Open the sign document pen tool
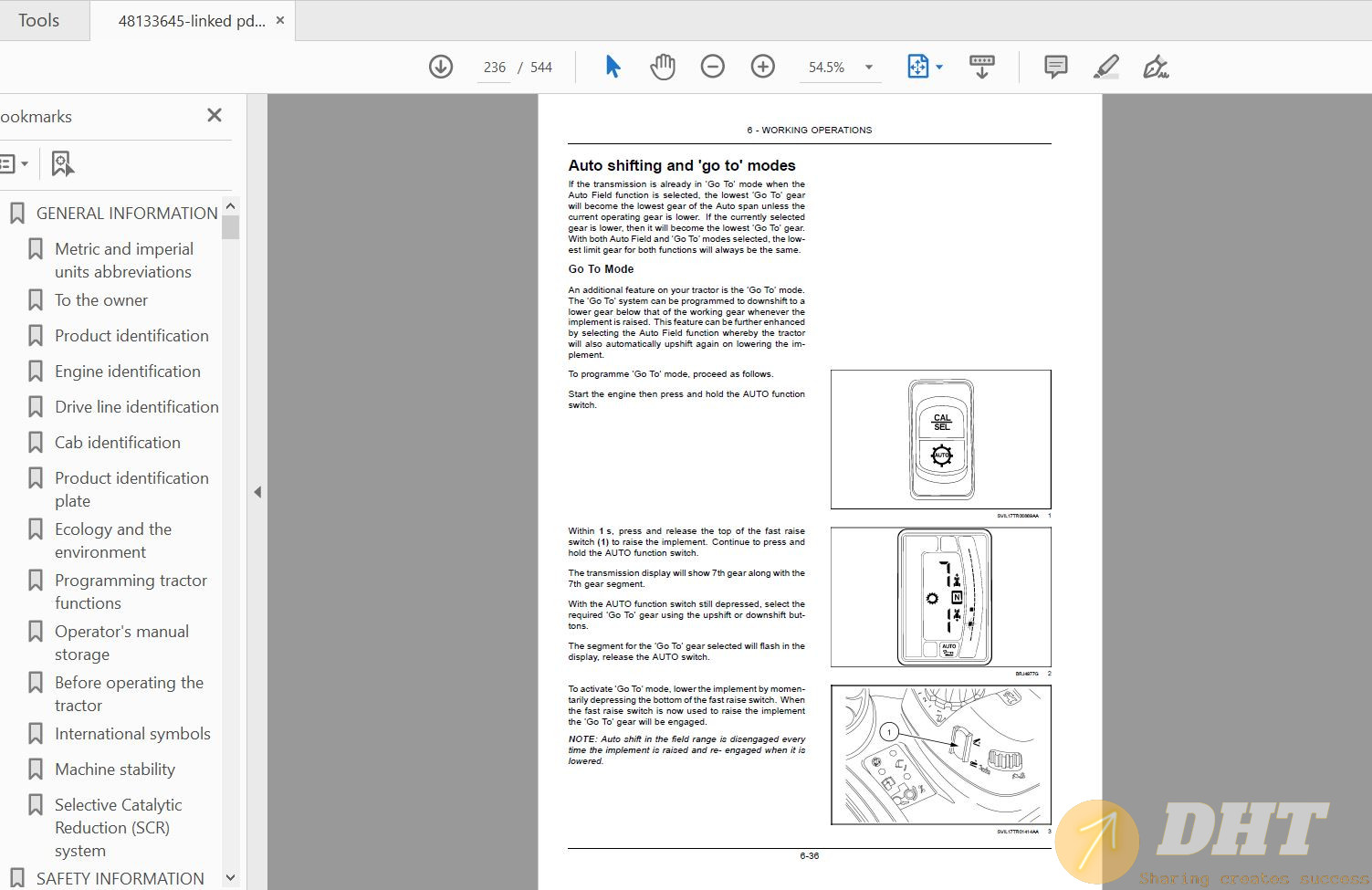Screen dimensions: 1372x890 click(x=1156, y=67)
